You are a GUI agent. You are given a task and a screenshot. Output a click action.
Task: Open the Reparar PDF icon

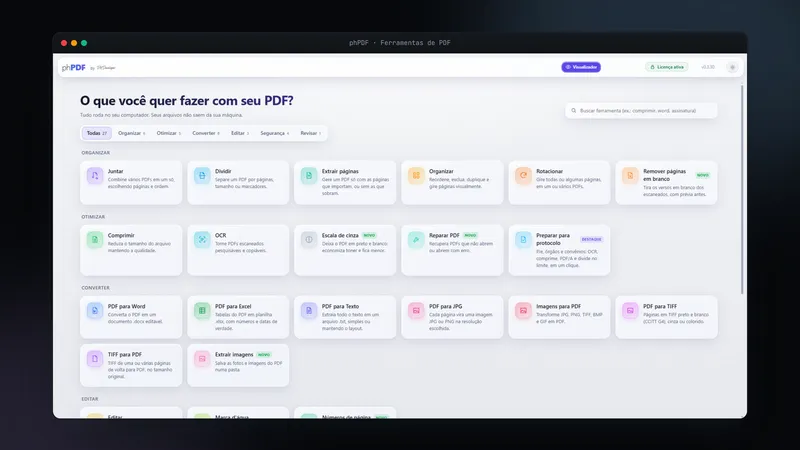tap(416, 239)
